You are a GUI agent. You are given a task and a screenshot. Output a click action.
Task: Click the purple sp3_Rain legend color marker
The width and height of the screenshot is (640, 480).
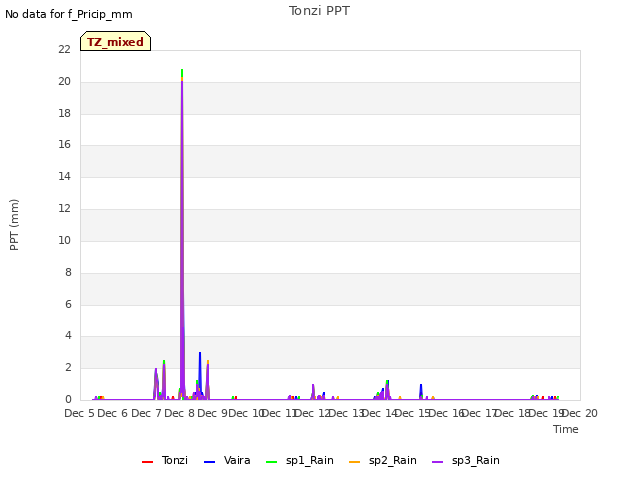(x=438, y=462)
